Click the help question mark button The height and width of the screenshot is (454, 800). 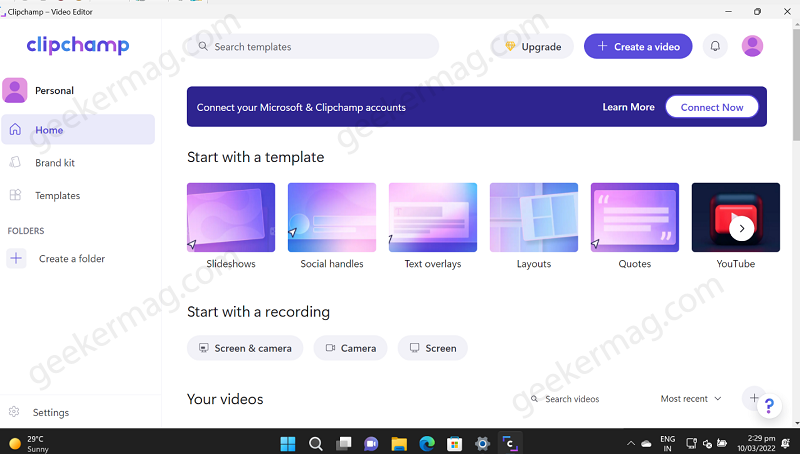coord(769,406)
